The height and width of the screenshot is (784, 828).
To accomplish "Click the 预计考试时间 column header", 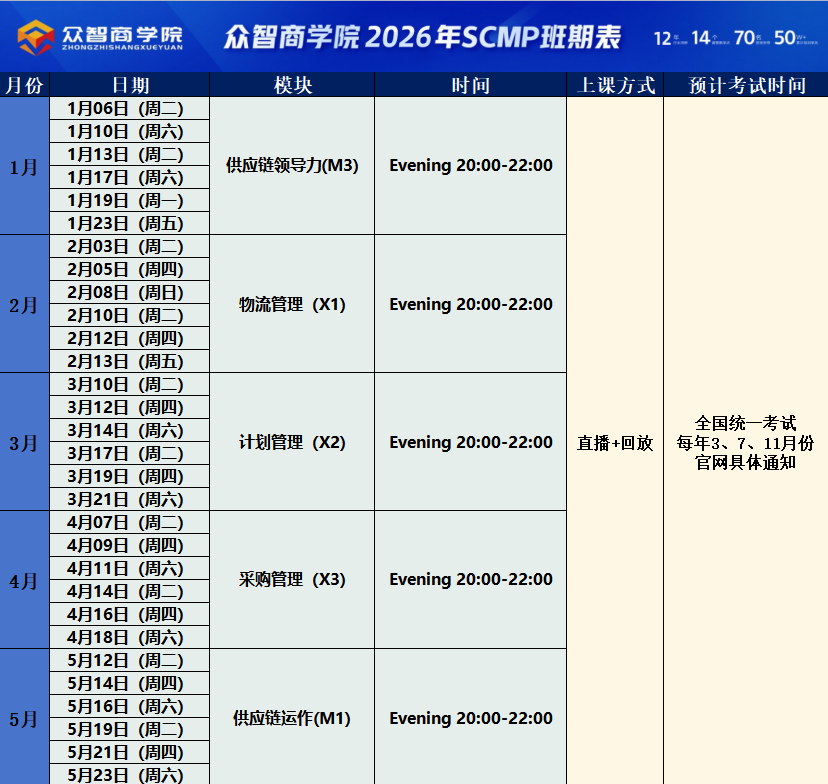I will [x=746, y=85].
